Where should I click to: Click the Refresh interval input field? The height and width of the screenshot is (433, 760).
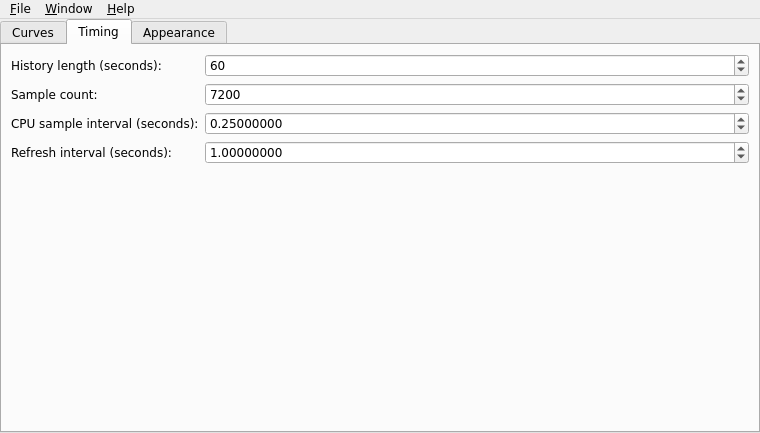pyautogui.click(x=470, y=153)
